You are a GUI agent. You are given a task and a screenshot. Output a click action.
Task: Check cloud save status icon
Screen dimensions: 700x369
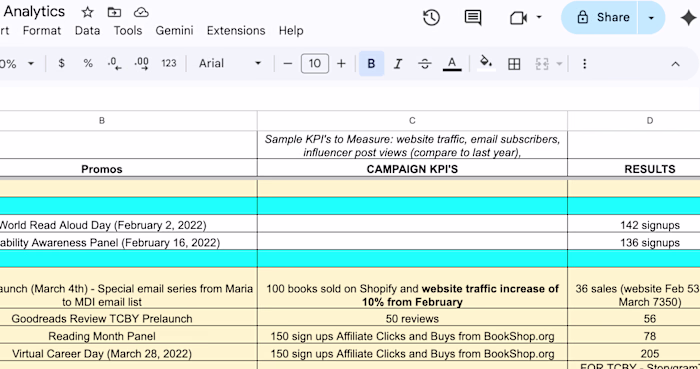click(x=141, y=12)
